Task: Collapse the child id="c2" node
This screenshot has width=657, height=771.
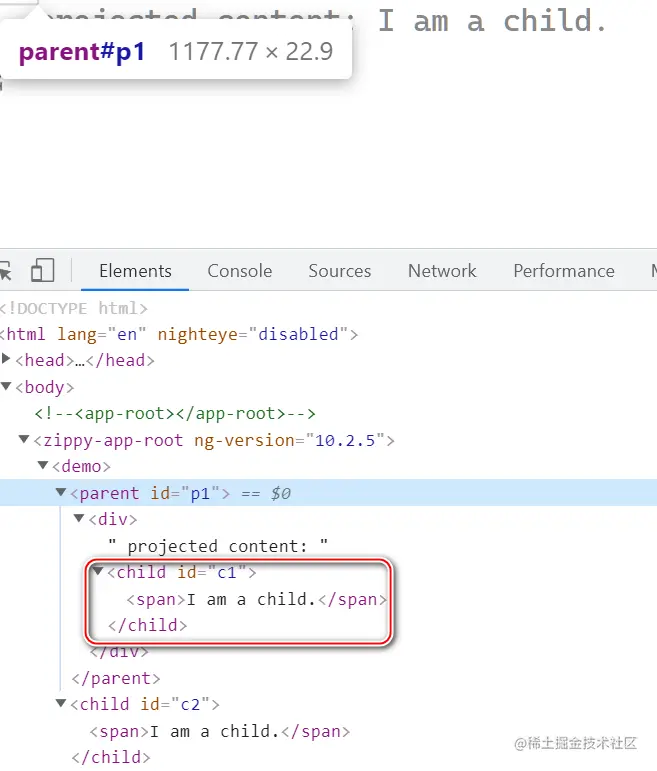Action: tap(60, 703)
